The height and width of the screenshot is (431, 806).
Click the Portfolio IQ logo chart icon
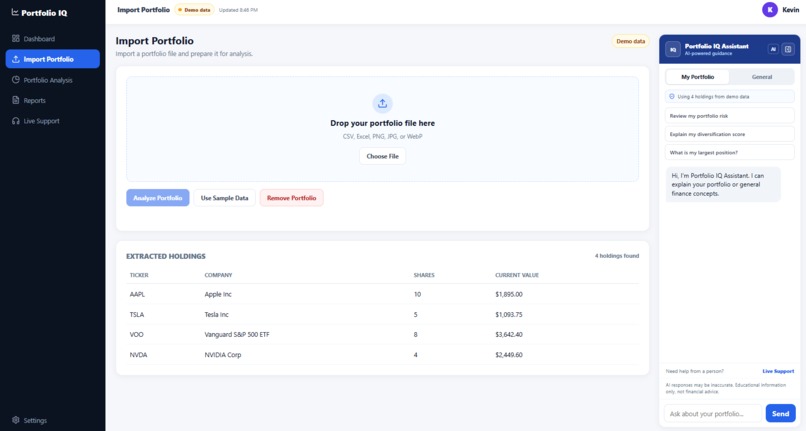coord(15,12)
